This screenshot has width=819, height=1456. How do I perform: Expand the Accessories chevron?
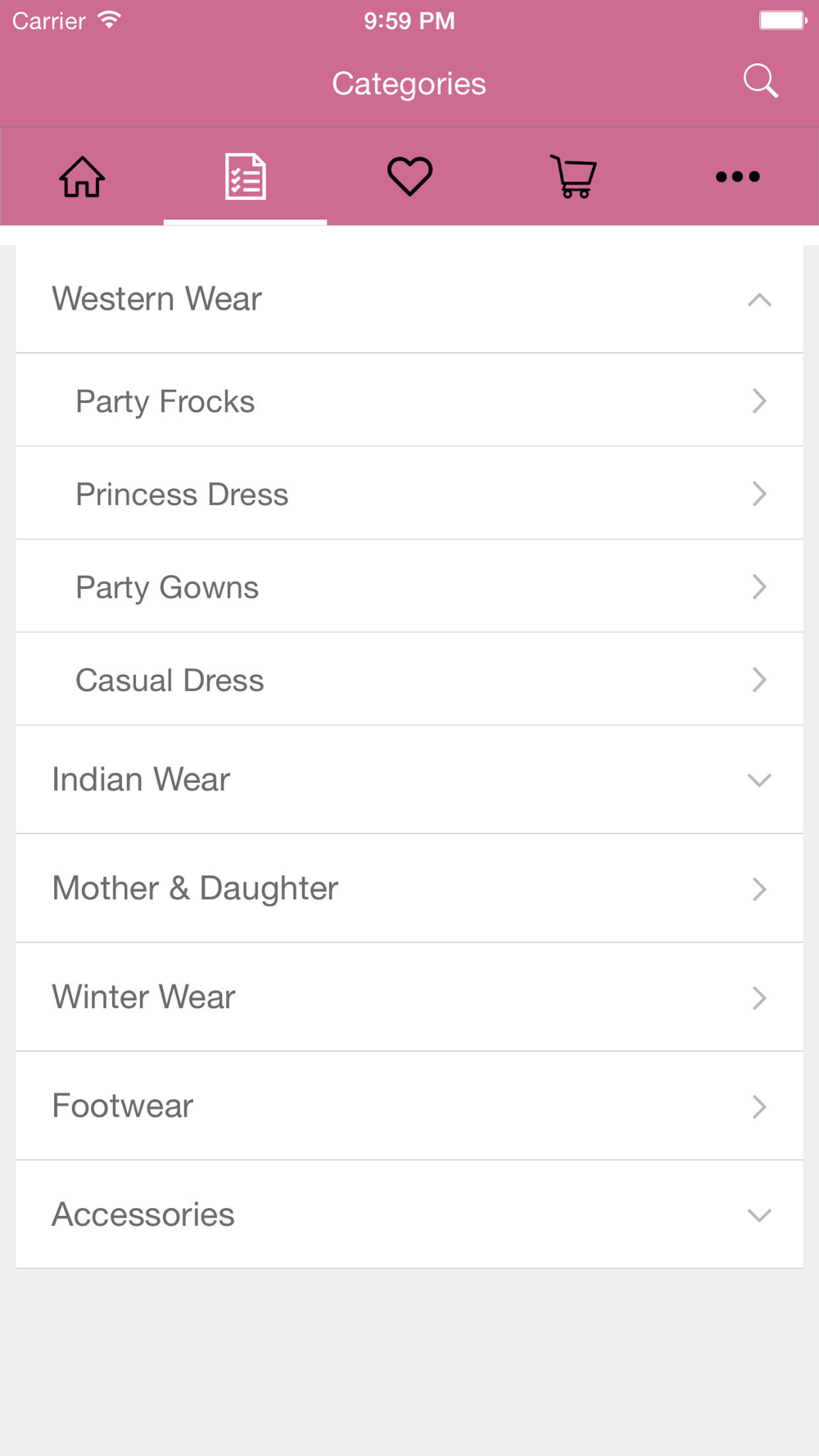click(759, 1215)
